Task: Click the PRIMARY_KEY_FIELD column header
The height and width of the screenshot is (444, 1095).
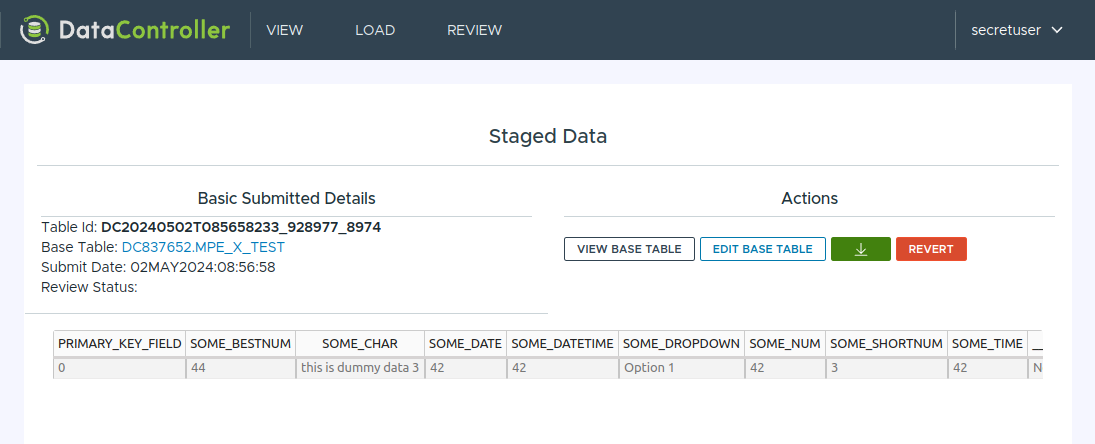Action: tap(120, 344)
